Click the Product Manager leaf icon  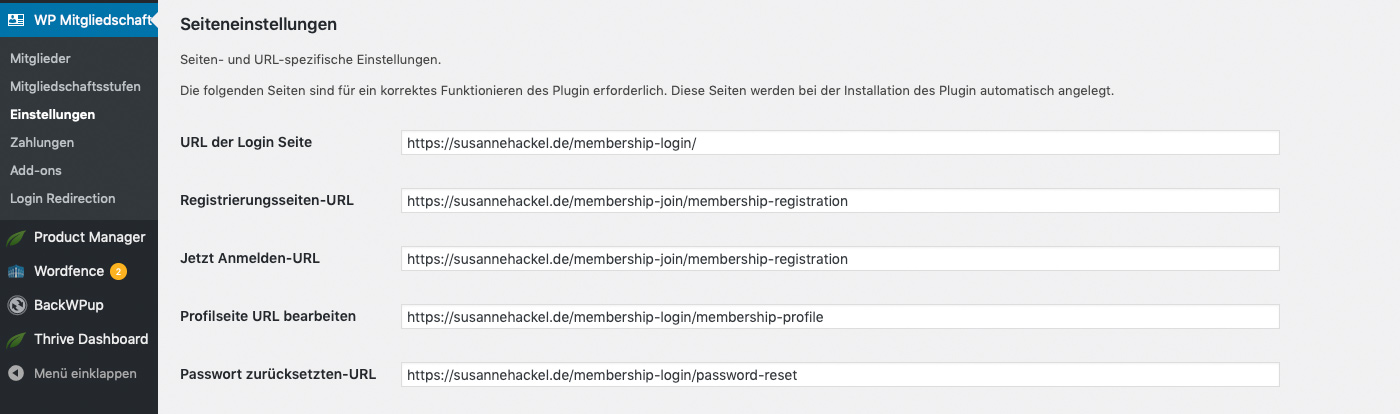tap(16, 237)
